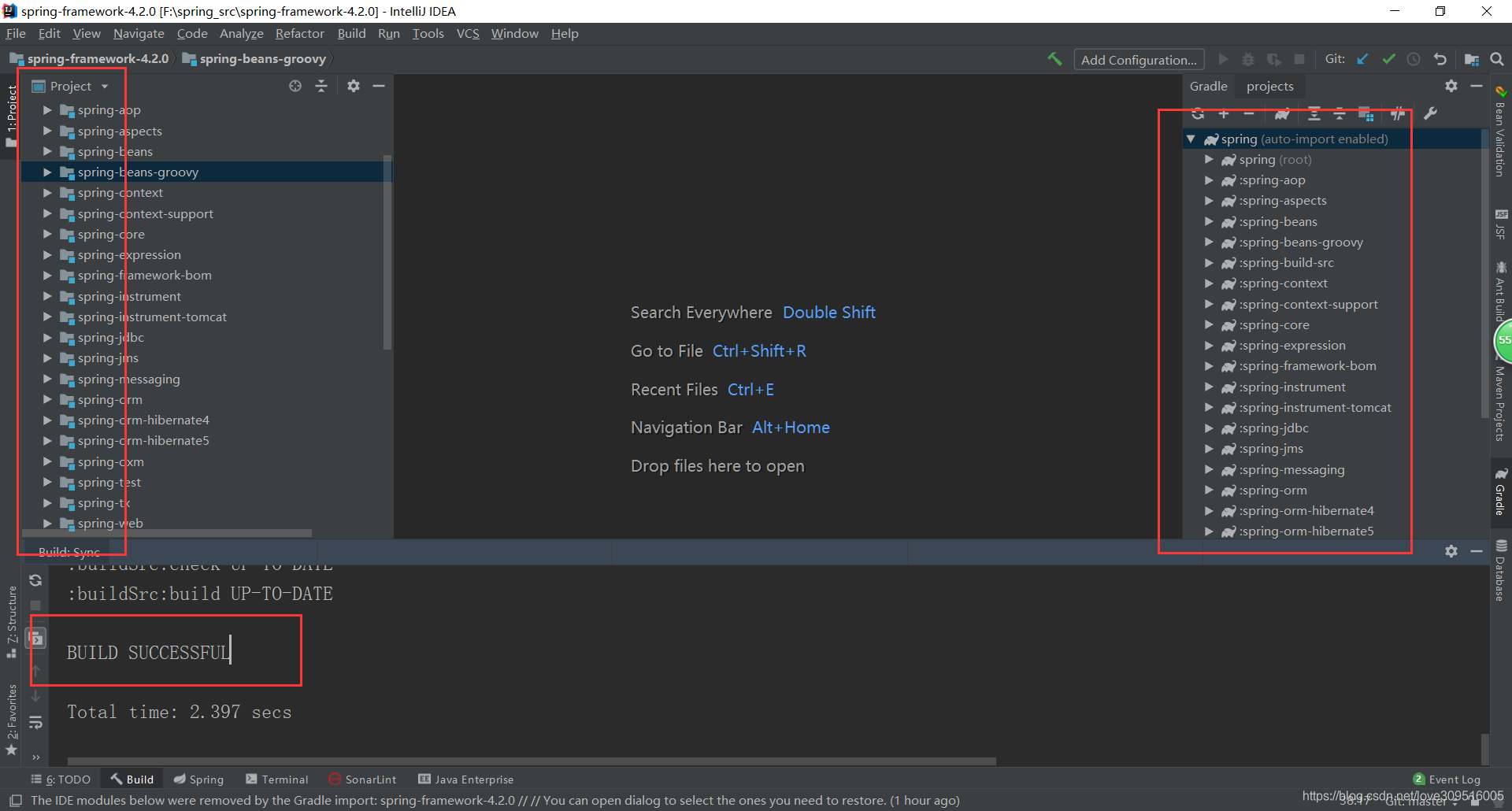Screen dimensions: 1512x811
Task: Click Gradle panel gear options icon
Action: pyautogui.click(x=1451, y=86)
